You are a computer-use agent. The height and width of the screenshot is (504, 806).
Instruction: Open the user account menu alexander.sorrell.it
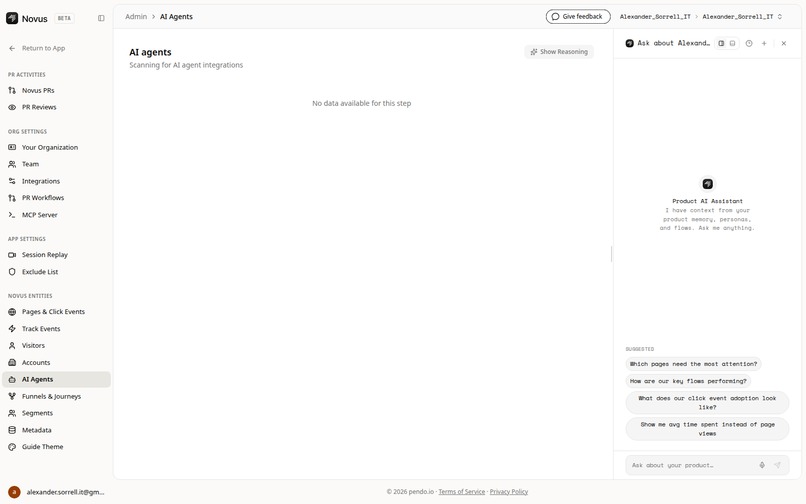[57, 492]
